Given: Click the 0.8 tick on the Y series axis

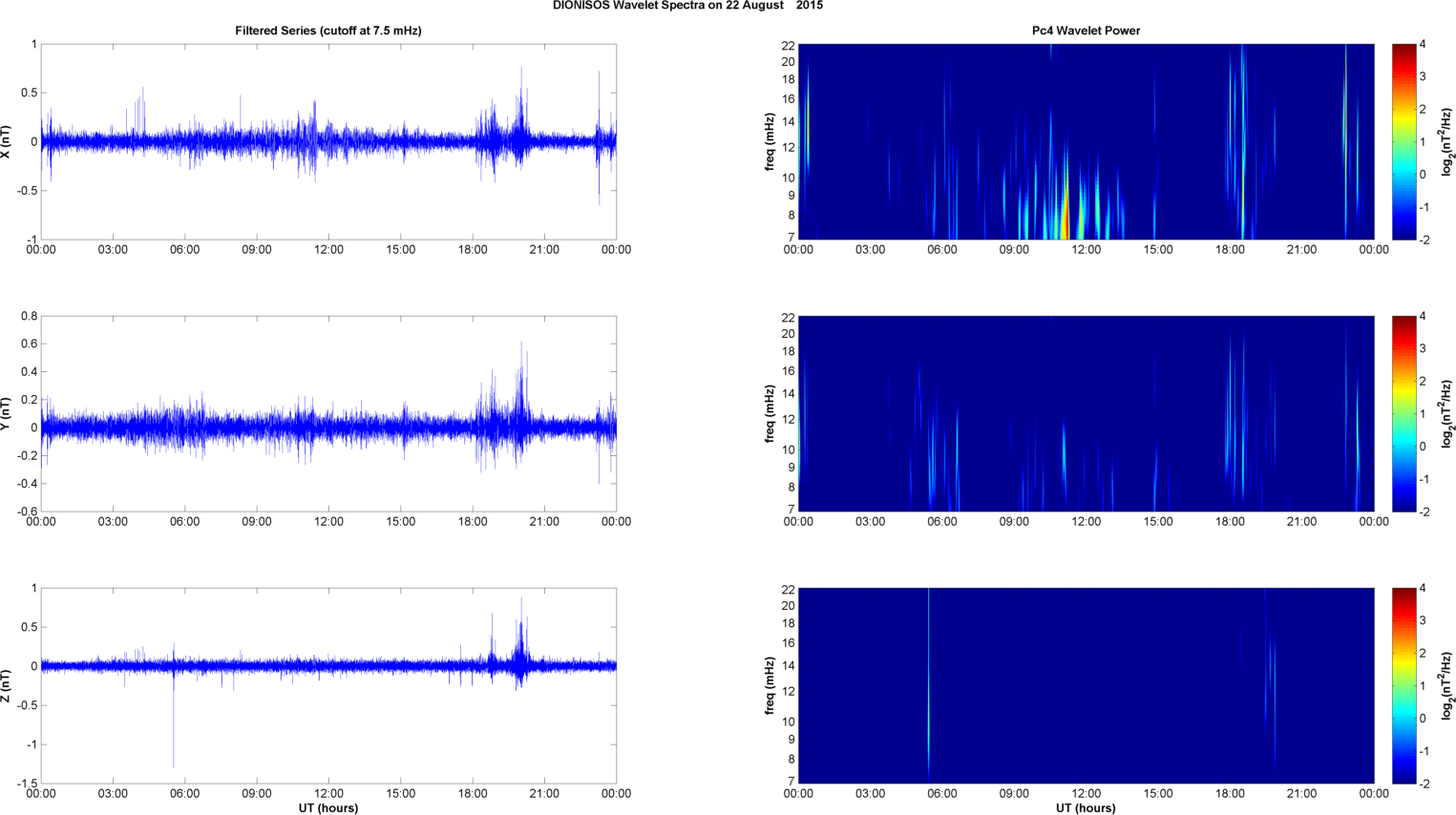Looking at the screenshot, I should (29, 316).
